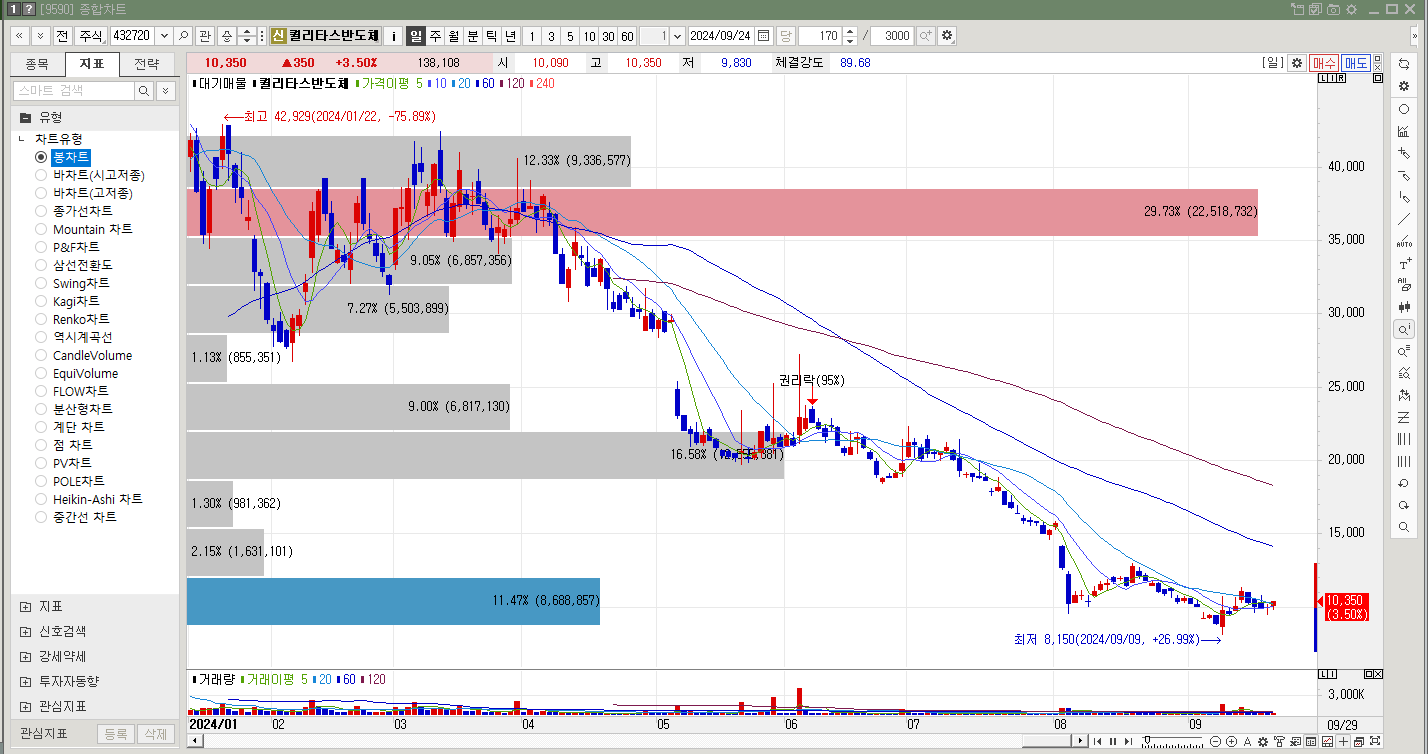
Task: Select Heikin-Ashi 차트 radio option
Action: [x=41, y=499]
